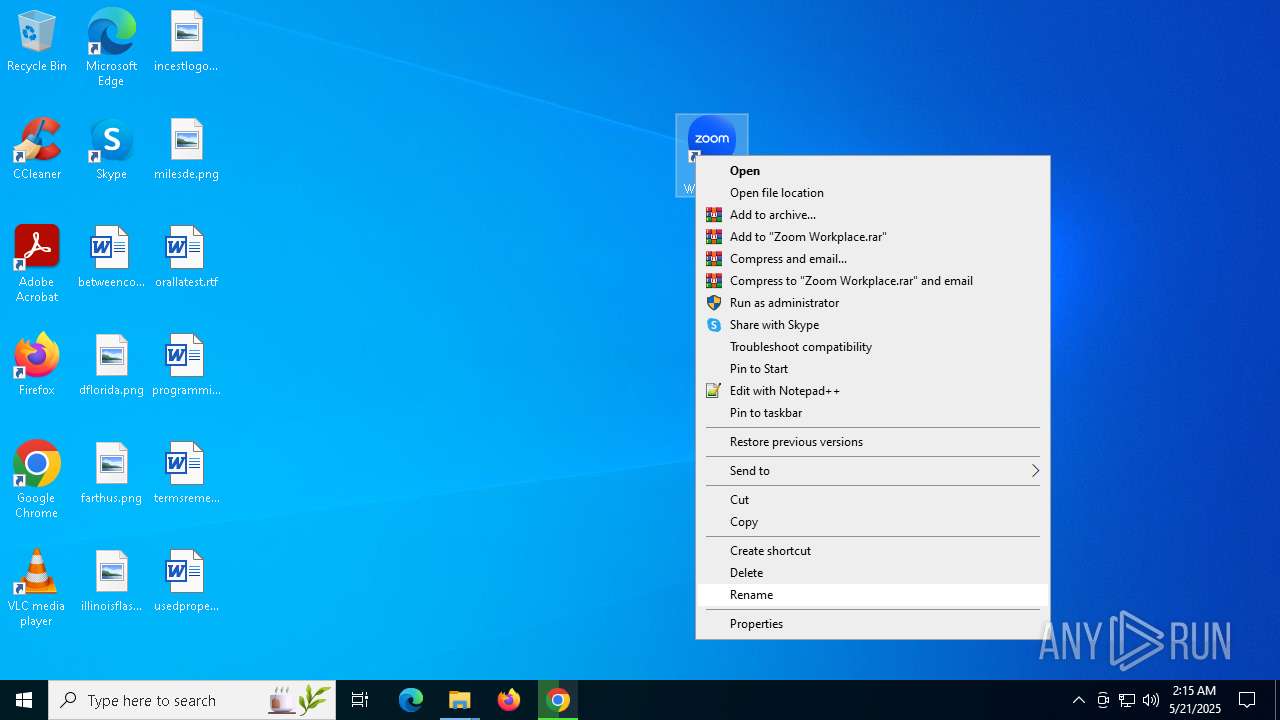Choose Run as administrator
Screen dimensions: 1280x720
(873, 303)
